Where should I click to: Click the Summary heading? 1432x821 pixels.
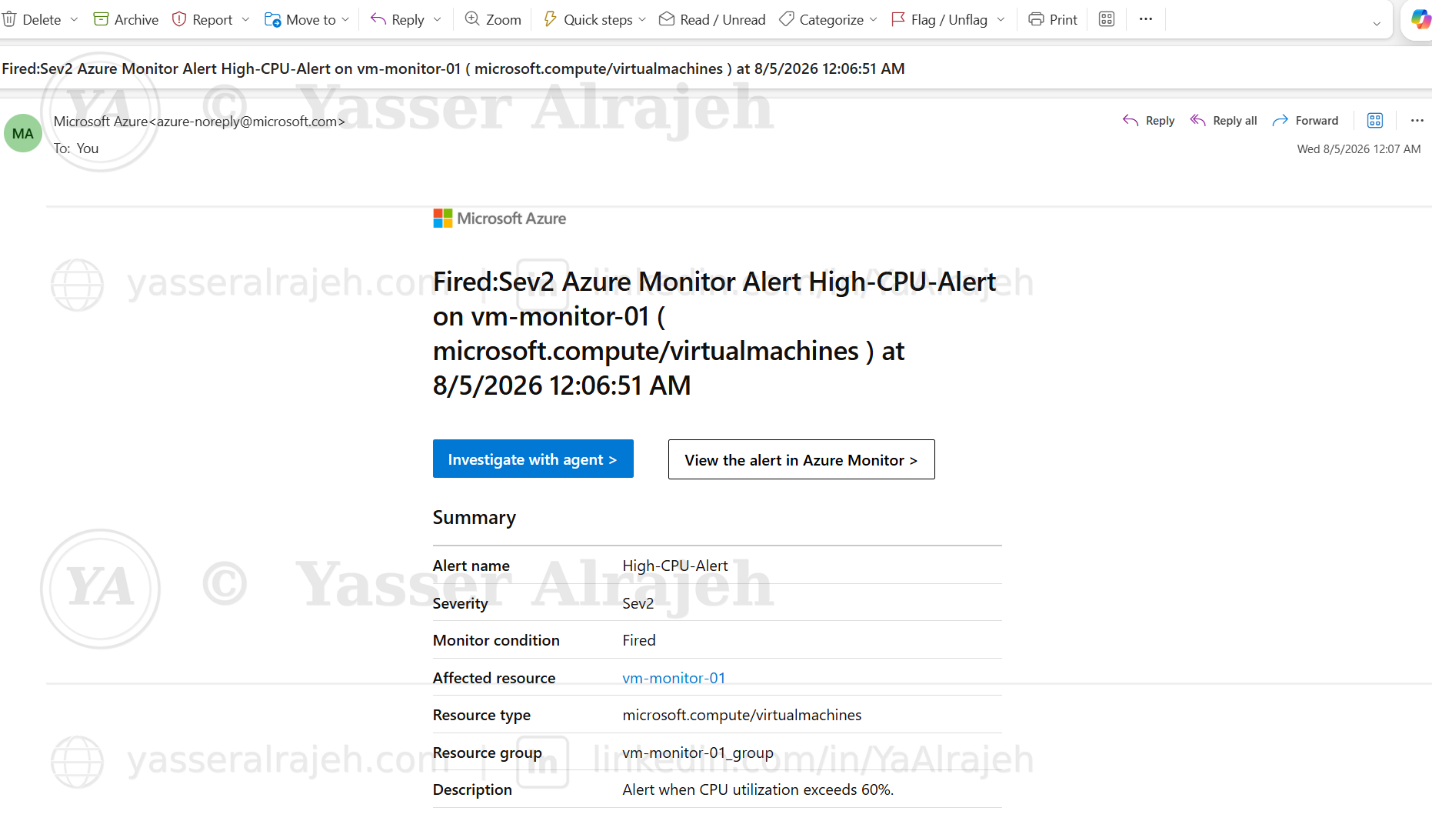[474, 517]
